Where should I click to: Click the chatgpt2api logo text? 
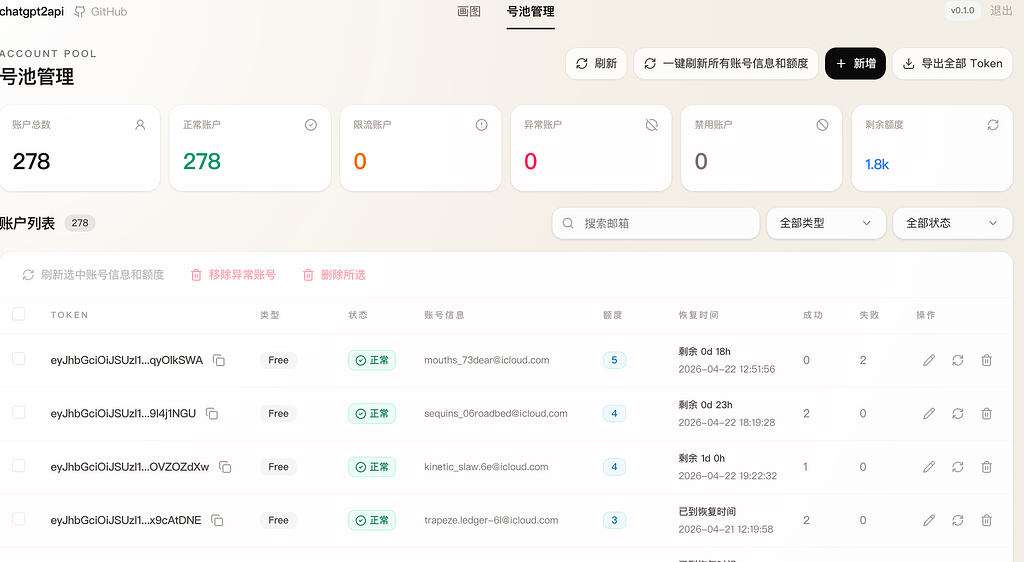click(32, 12)
